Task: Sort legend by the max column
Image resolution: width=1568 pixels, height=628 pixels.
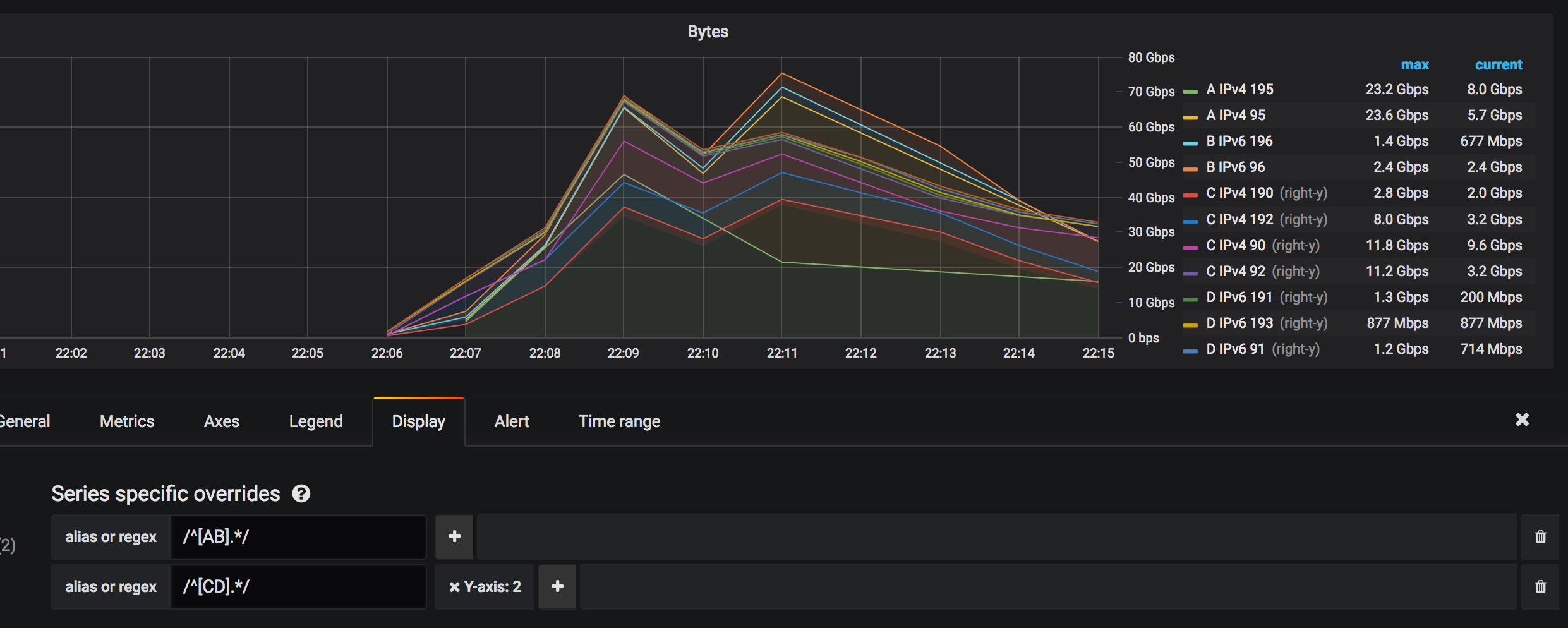Action: pos(1416,64)
